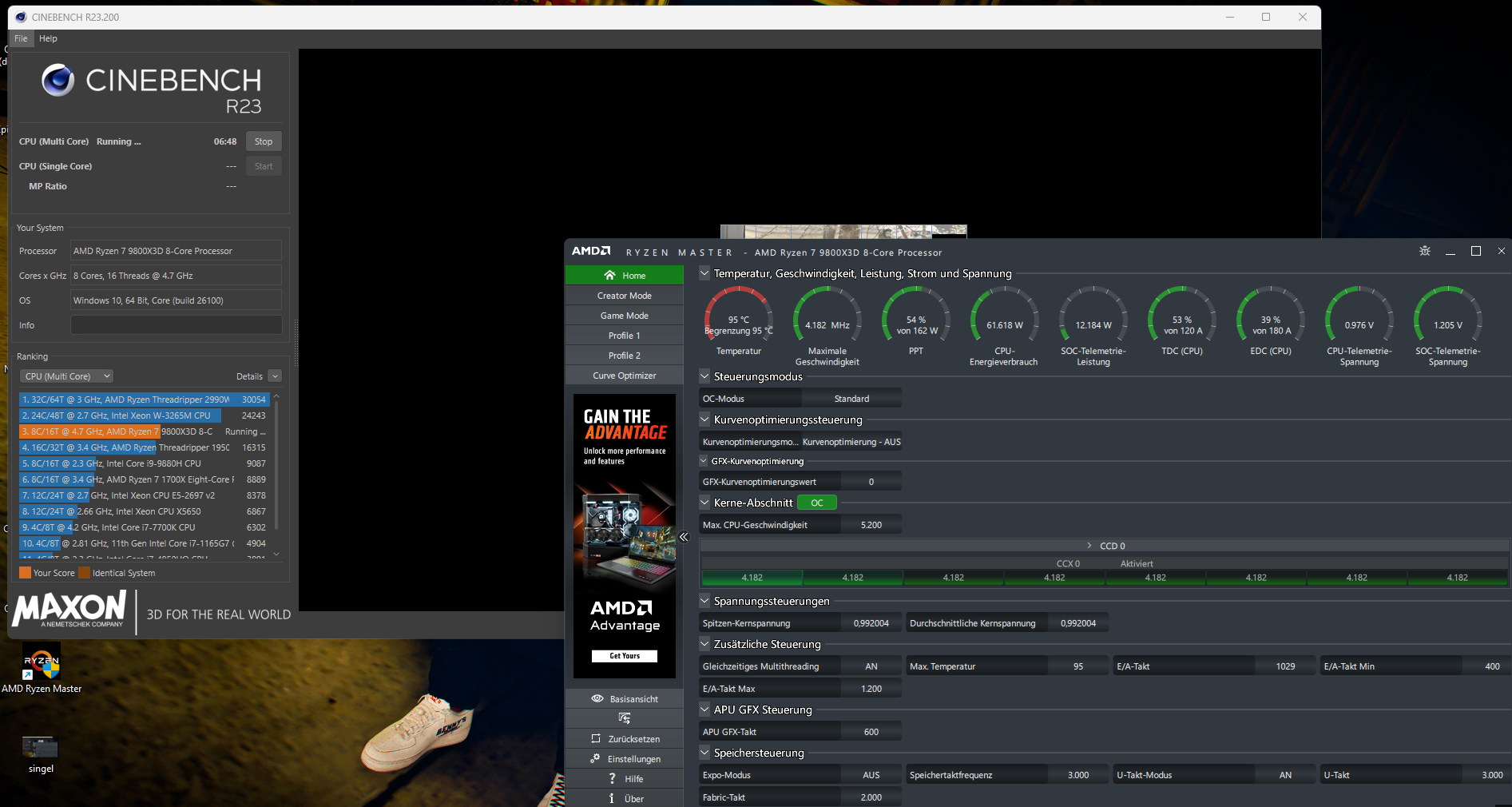The width and height of the screenshot is (1512, 807).
Task: Collapse the Steuerungsmodus section
Action: (704, 376)
